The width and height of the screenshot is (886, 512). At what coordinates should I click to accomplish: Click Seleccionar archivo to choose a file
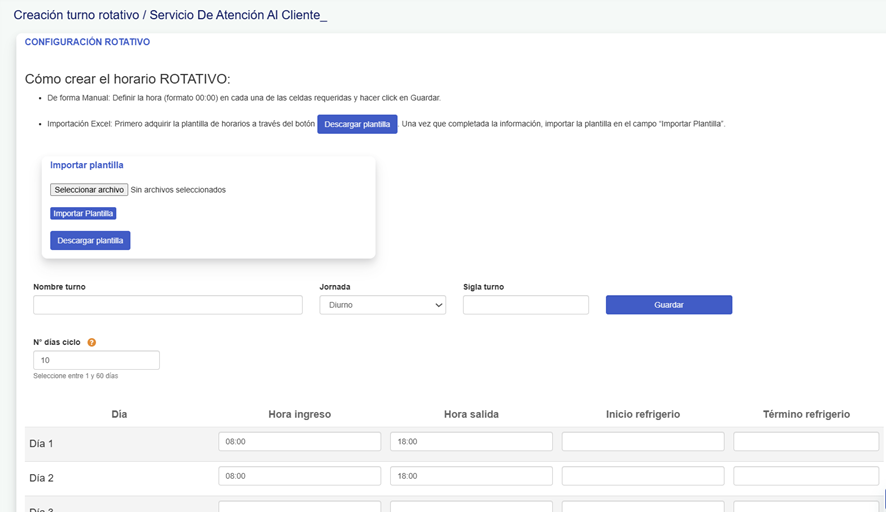pyautogui.click(x=89, y=189)
